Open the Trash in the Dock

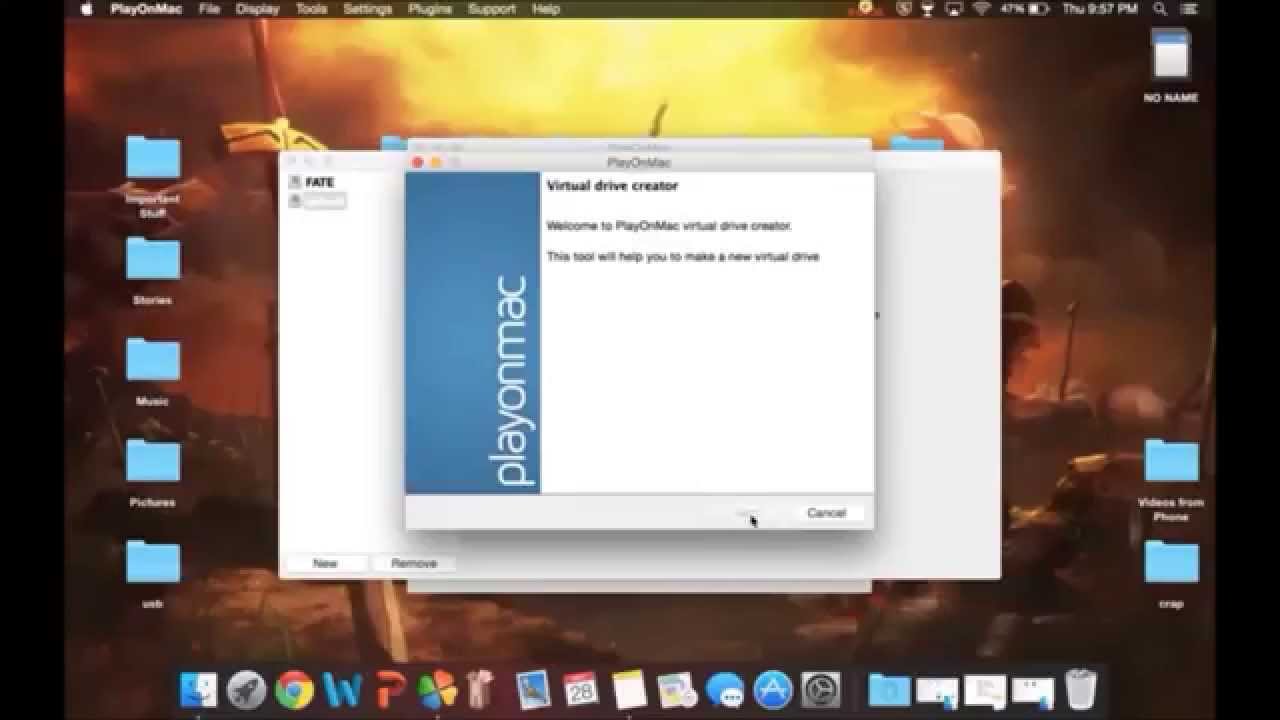tap(1081, 689)
